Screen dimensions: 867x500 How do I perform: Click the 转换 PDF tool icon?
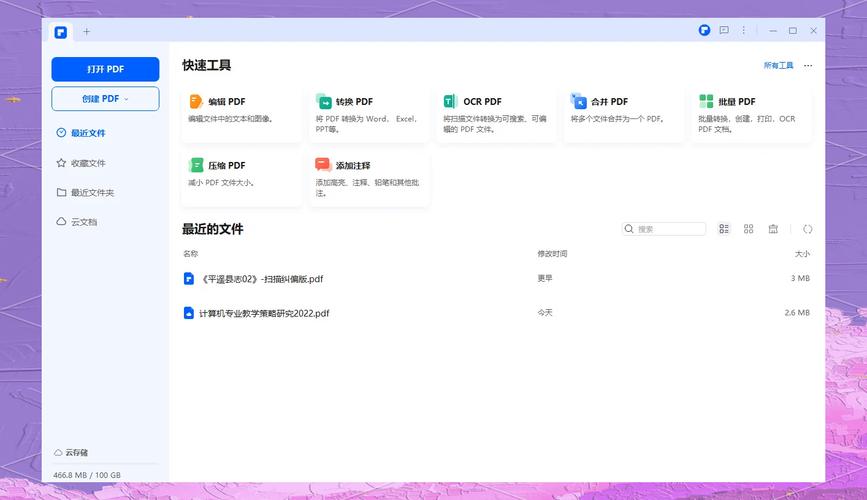(323, 101)
